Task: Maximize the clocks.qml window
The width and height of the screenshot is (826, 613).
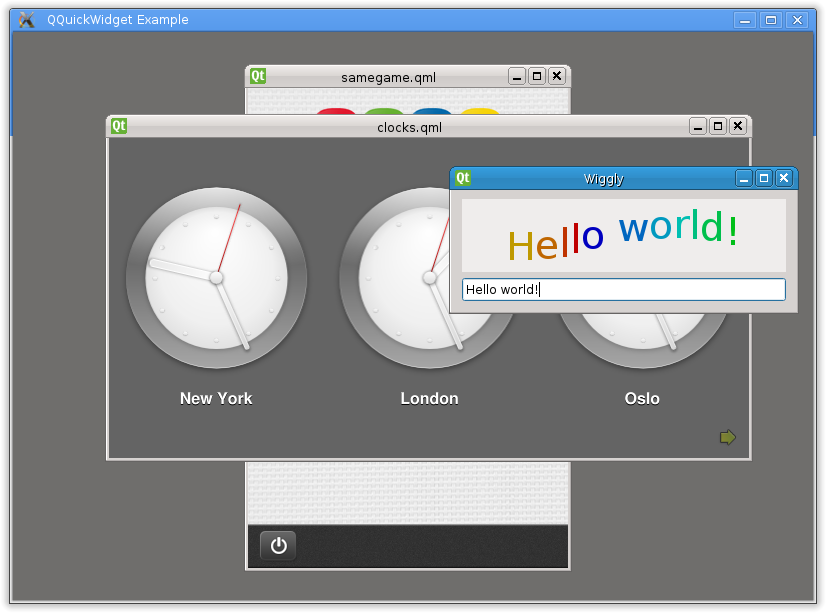Action: 718,126
